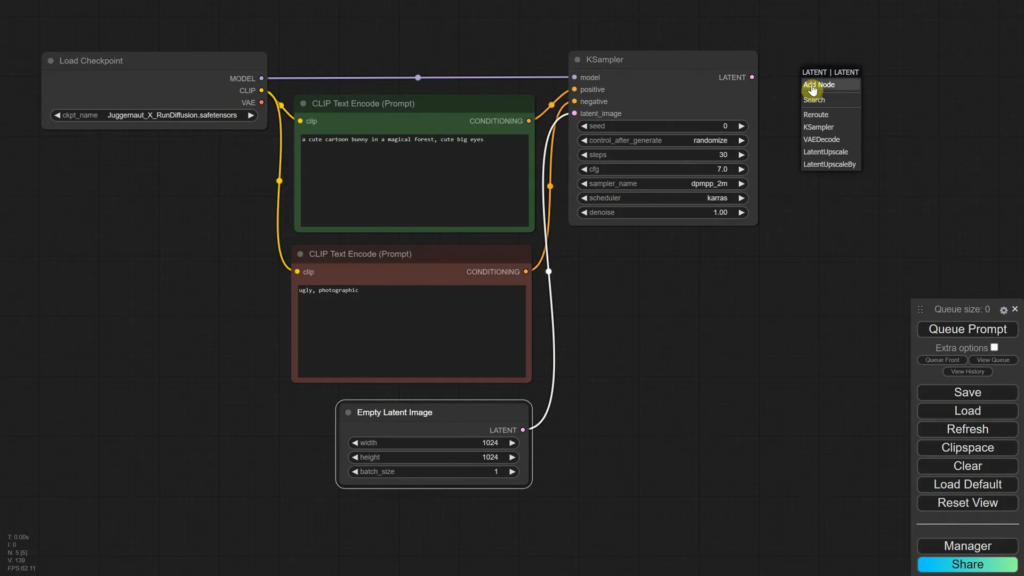Click the KSampler negative input port
This screenshot has height=576, width=1024.
(575, 101)
